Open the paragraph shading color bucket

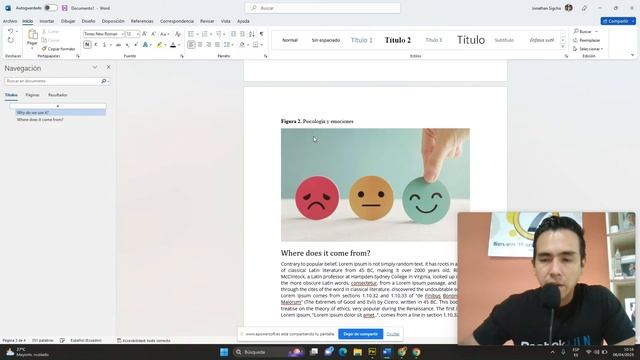point(242,45)
